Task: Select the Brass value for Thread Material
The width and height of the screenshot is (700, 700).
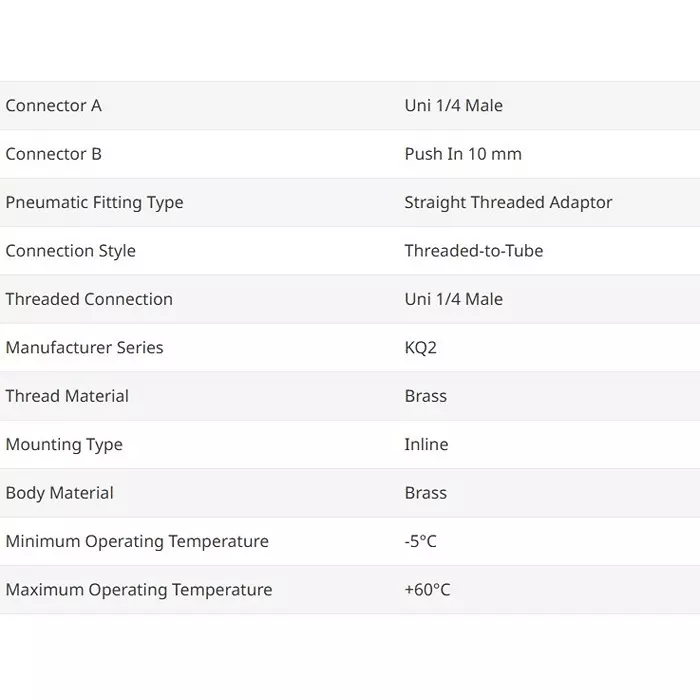Action: pos(425,396)
